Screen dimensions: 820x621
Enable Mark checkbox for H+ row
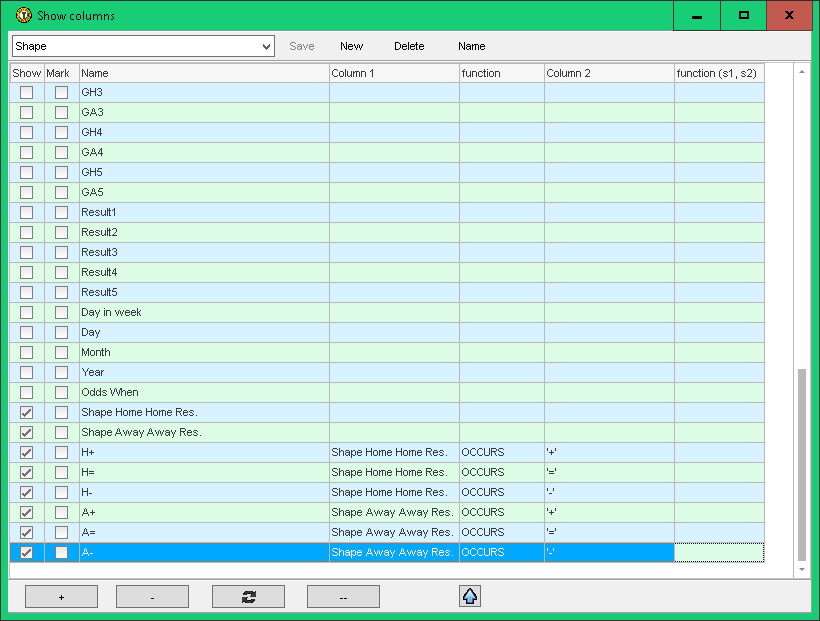pos(62,453)
